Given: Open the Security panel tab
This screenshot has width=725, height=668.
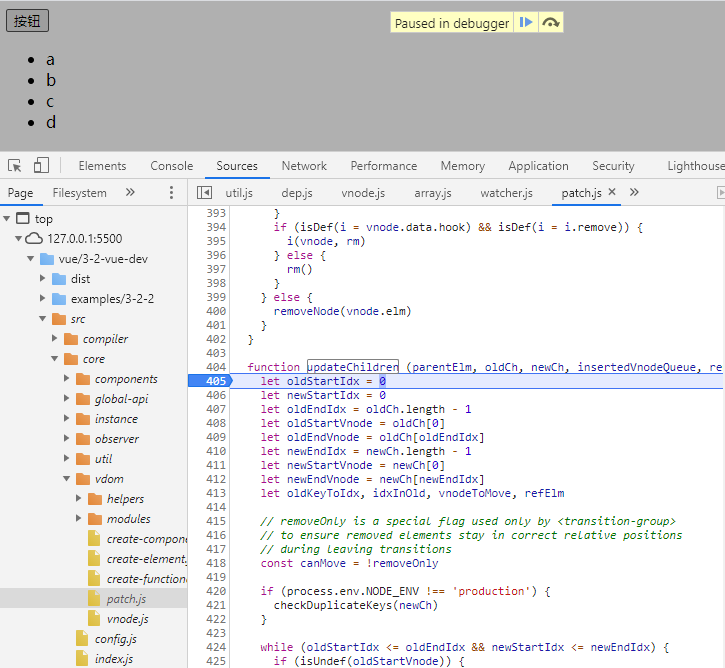Looking at the screenshot, I should pyautogui.click(x=614, y=166).
